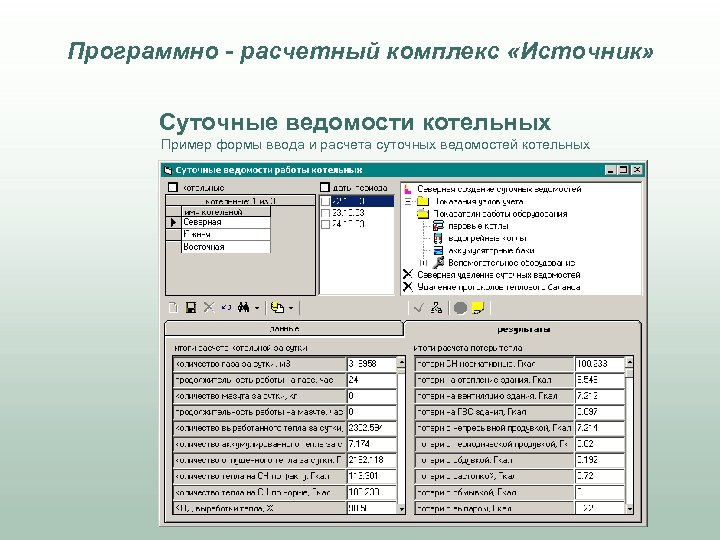
Task: Click the undo arrow icon
Action: pos(226,307)
